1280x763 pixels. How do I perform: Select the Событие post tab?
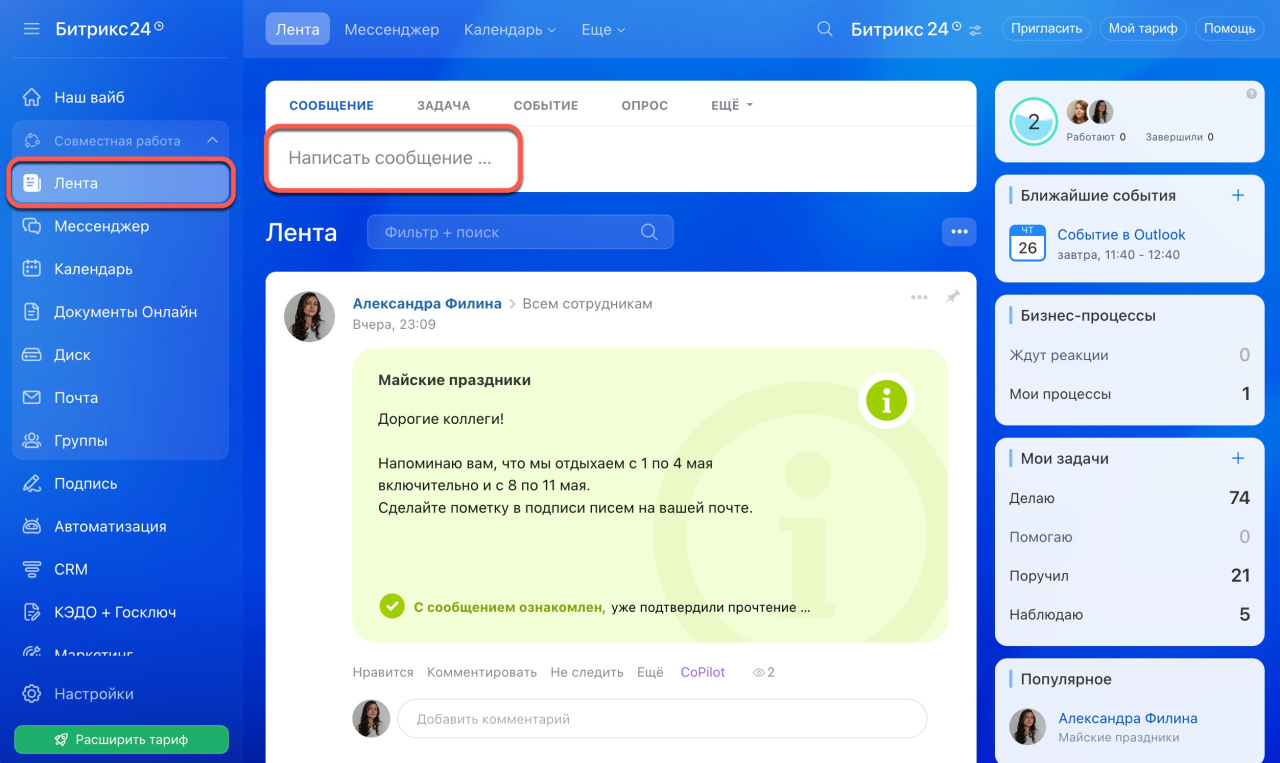pyautogui.click(x=546, y=105)
